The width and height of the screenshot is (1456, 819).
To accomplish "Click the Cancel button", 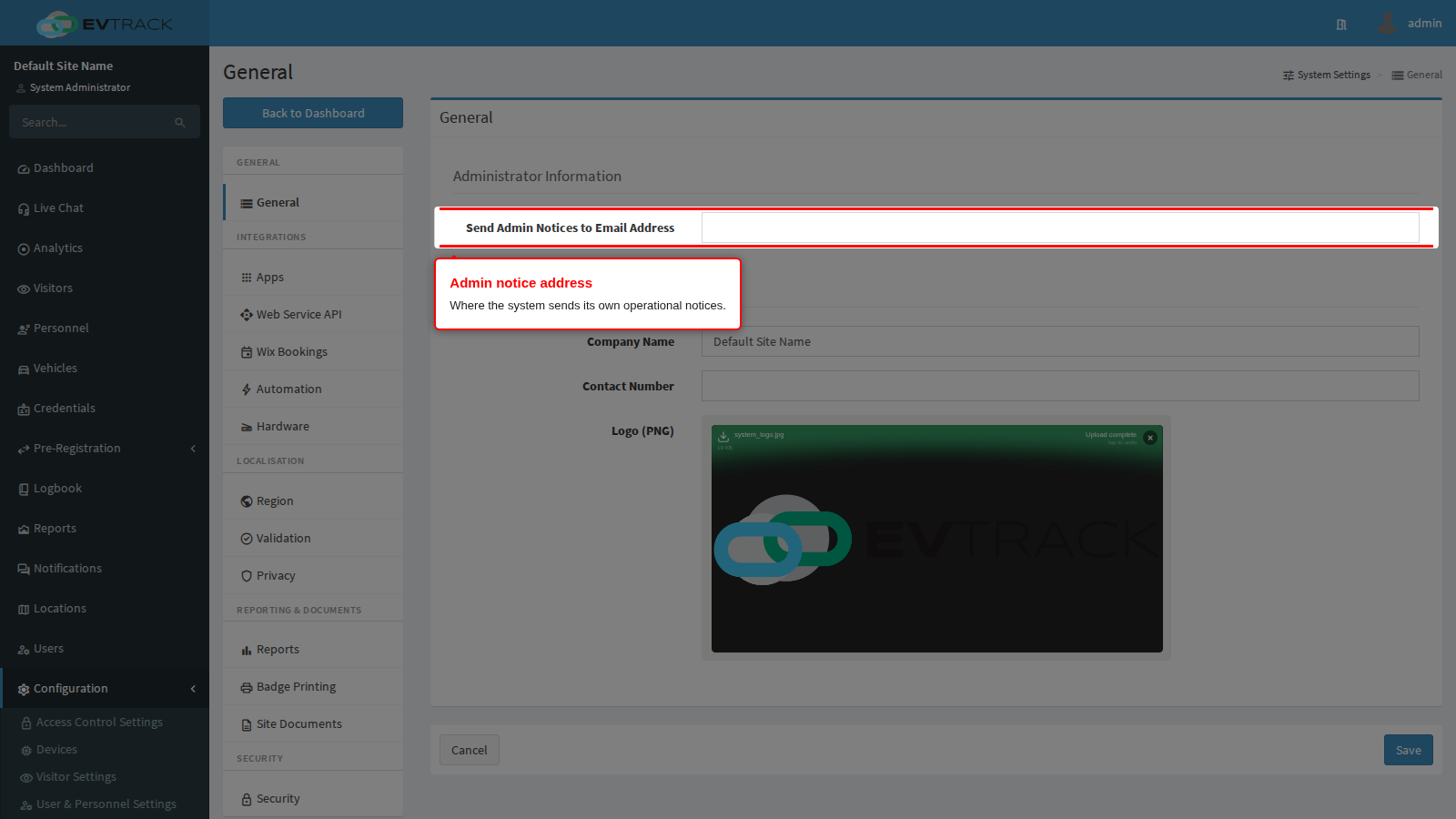I will click(x=470, y=750).
